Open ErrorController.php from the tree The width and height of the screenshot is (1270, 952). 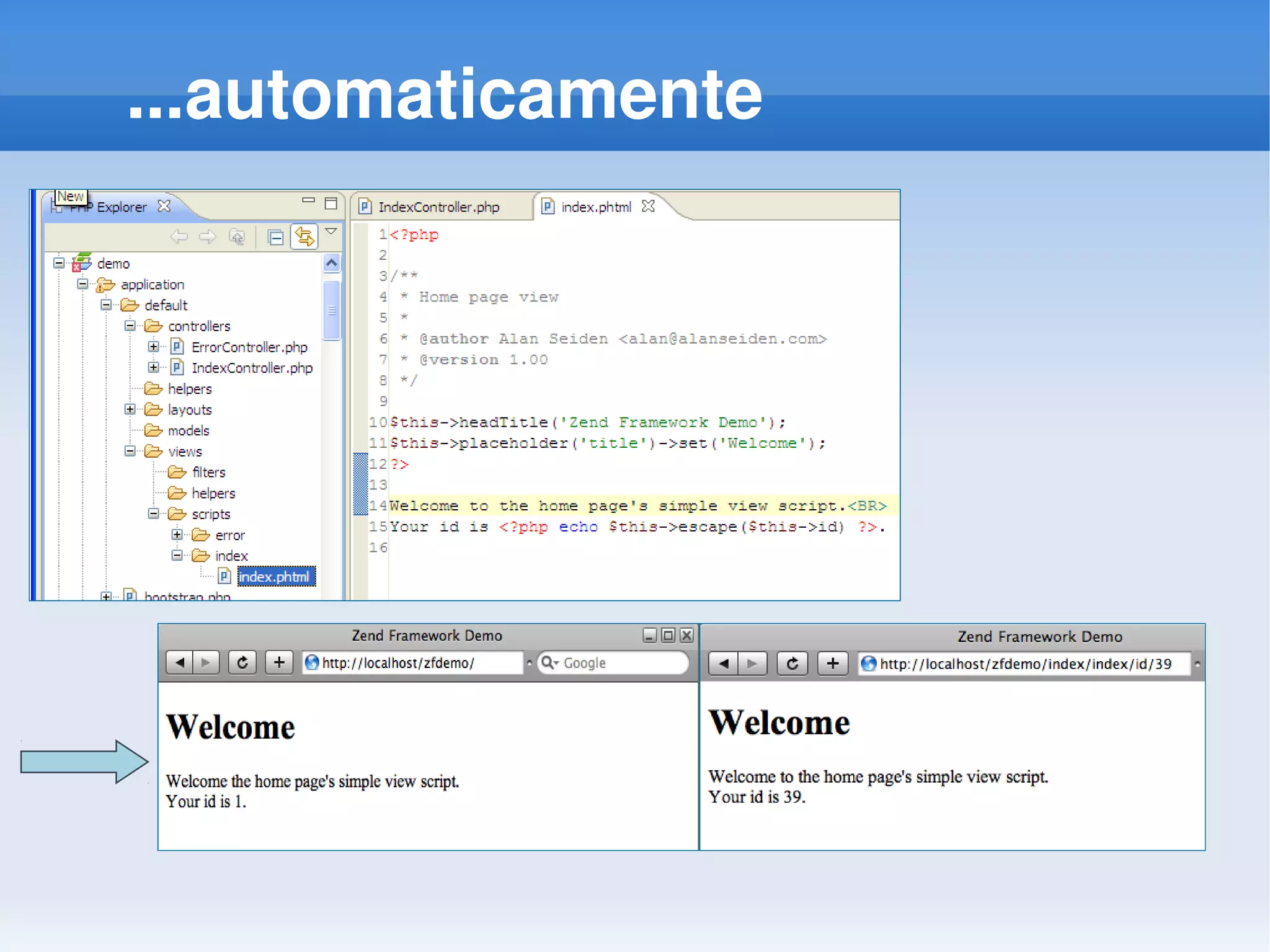pos(249,347)
